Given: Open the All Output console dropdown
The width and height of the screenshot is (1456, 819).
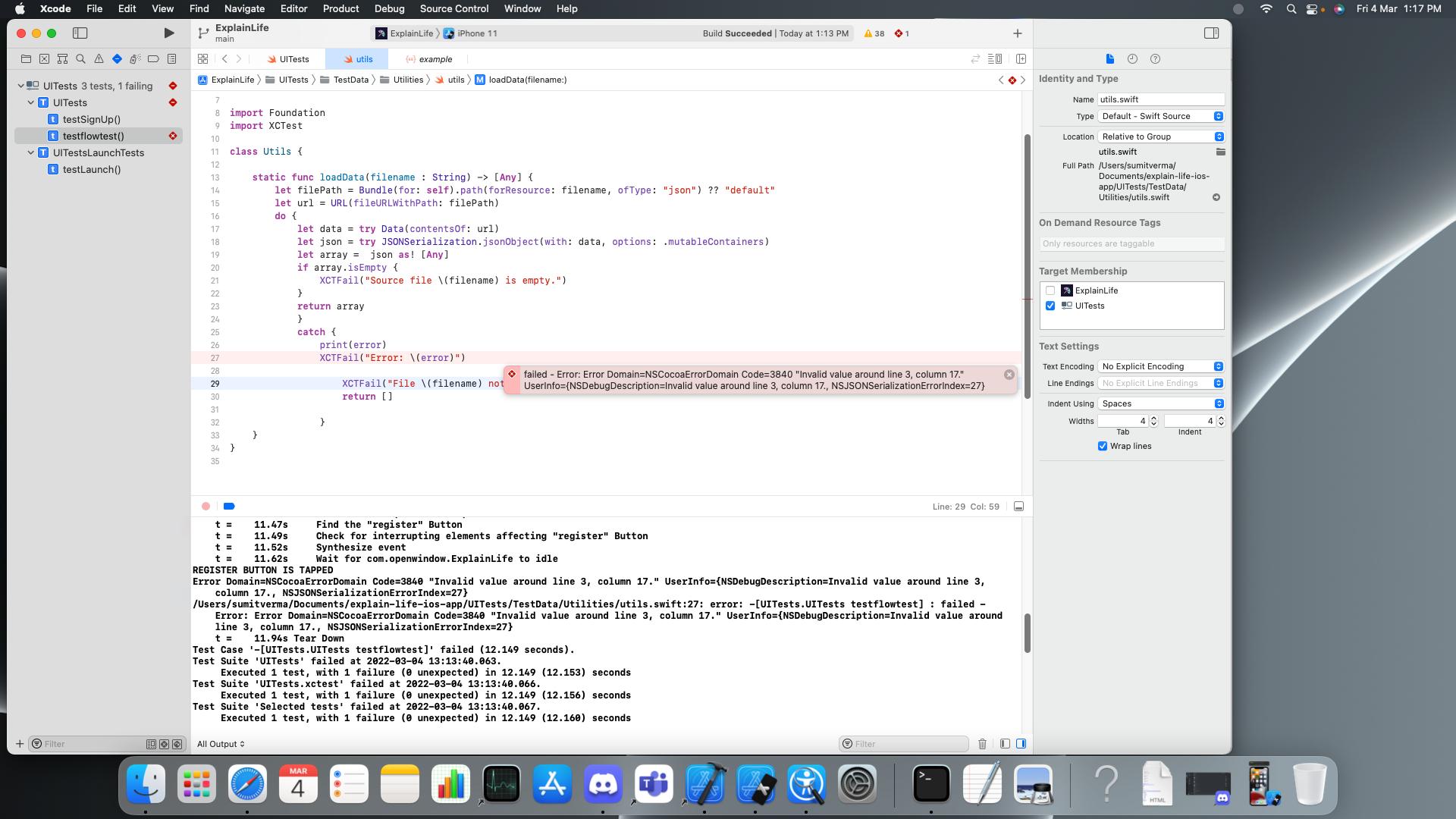Looking at the screenshot, I should [221, 744].
